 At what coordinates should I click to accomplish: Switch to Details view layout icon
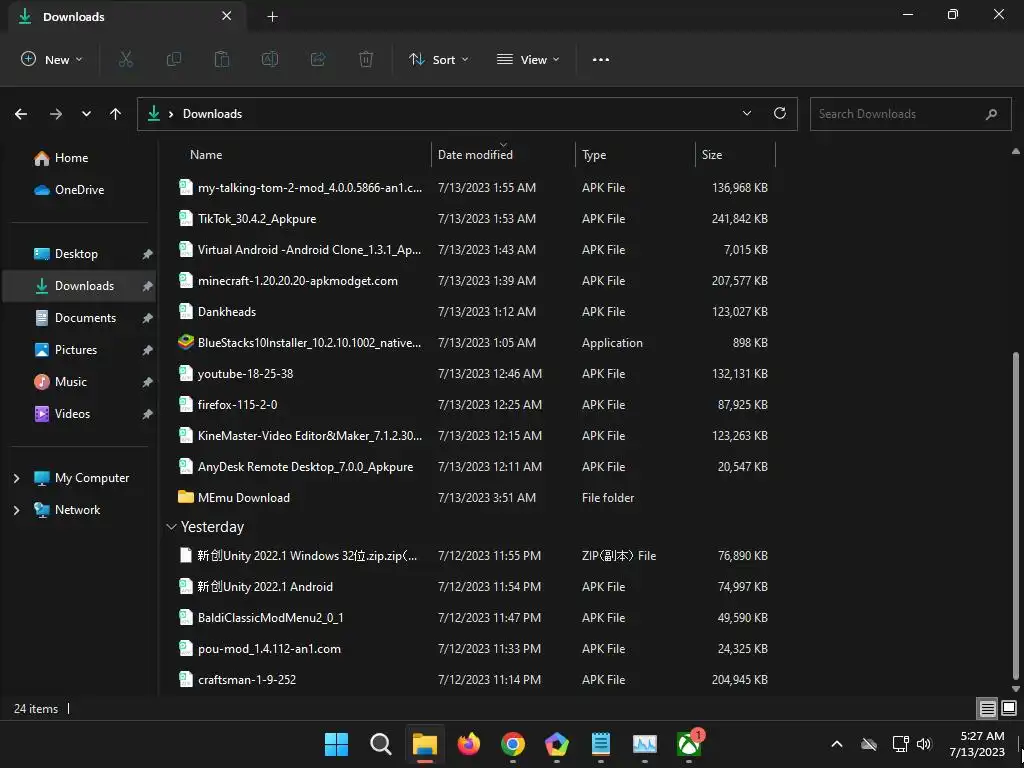987,709
